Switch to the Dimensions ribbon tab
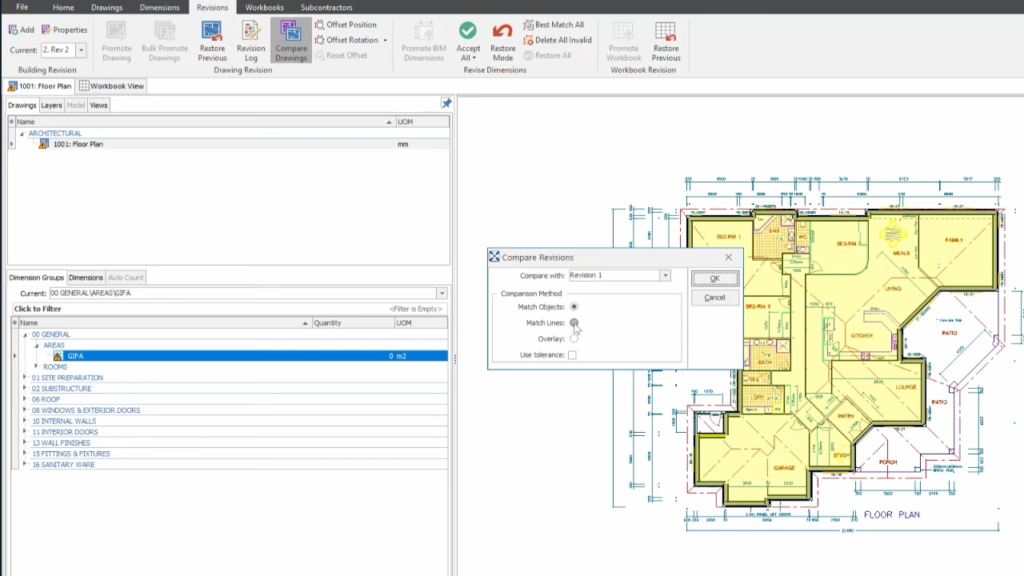Viewport: 1024px width, 576px height. click(x=159, y=7)
